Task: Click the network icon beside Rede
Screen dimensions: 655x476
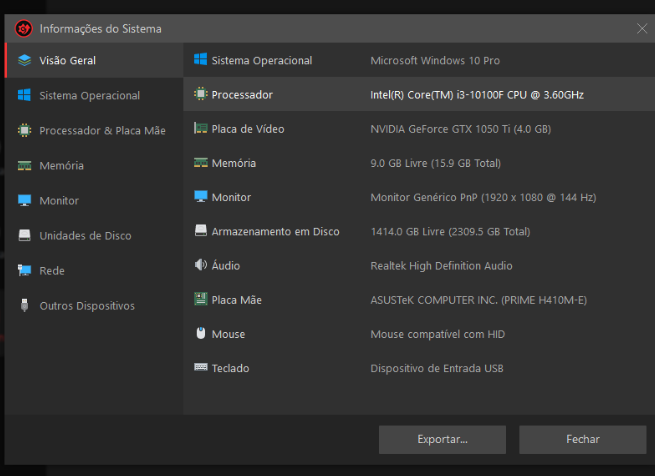Action: click(24, 270)
